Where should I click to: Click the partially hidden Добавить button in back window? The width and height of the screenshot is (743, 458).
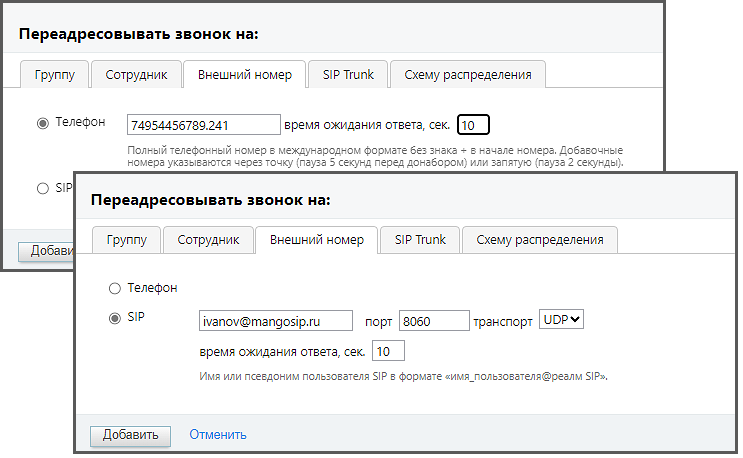(46, 251)
